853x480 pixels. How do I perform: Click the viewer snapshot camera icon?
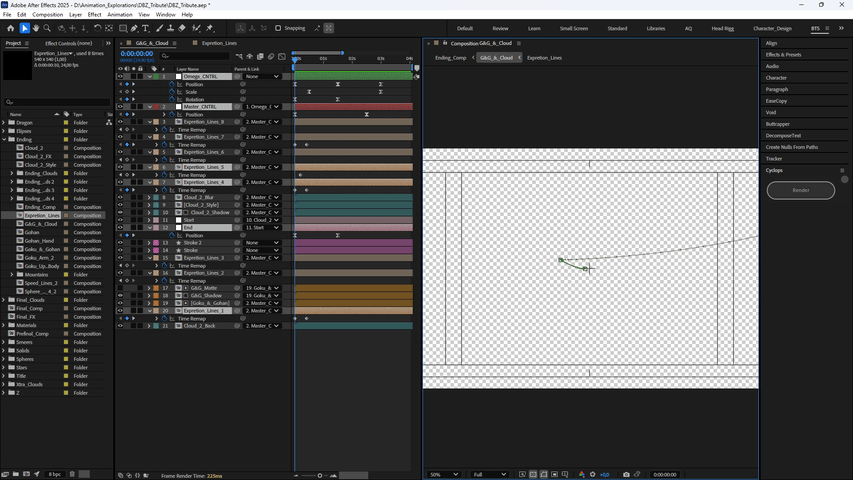tap(626, 475)
